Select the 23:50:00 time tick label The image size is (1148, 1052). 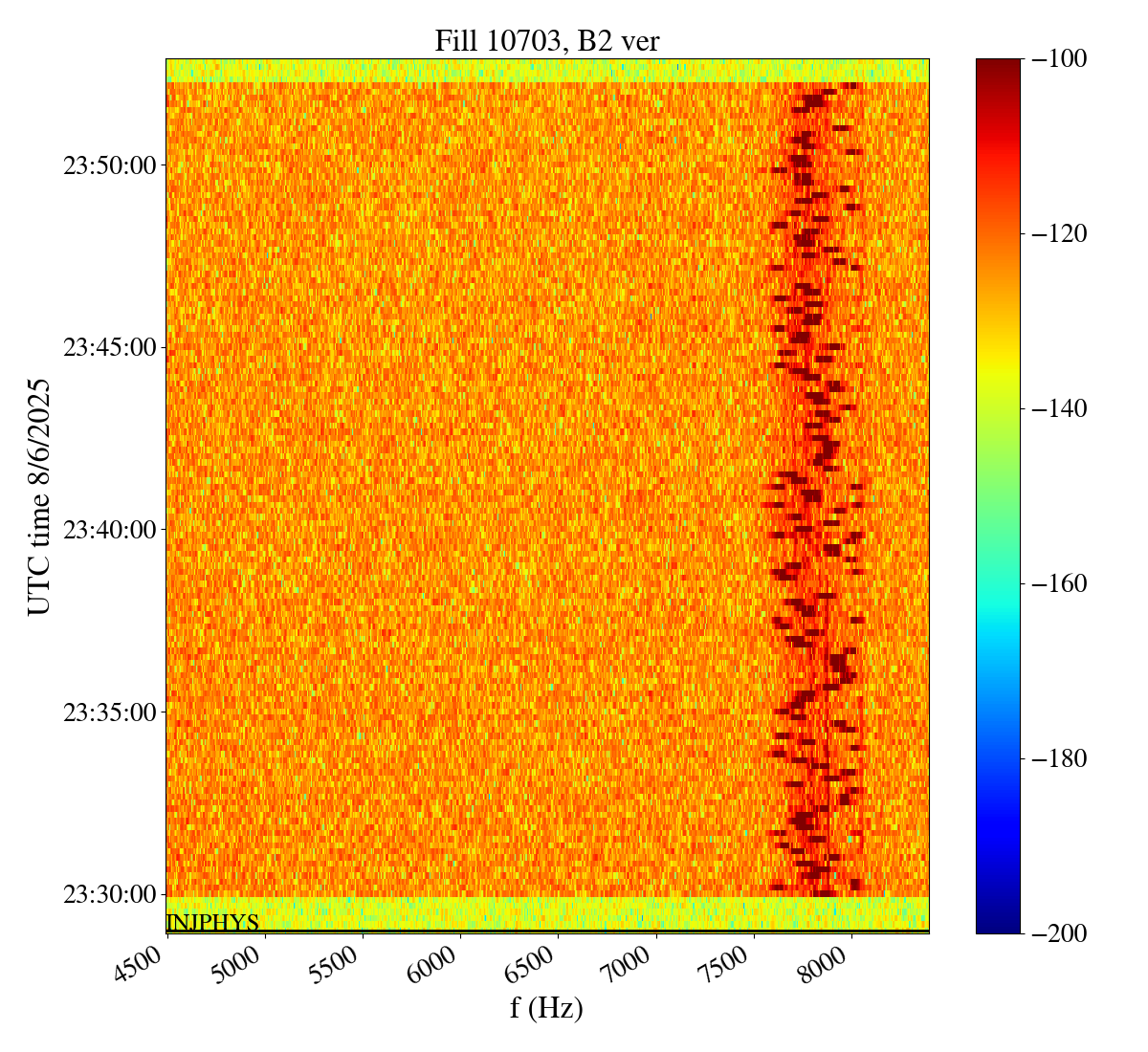click(109, 165)
